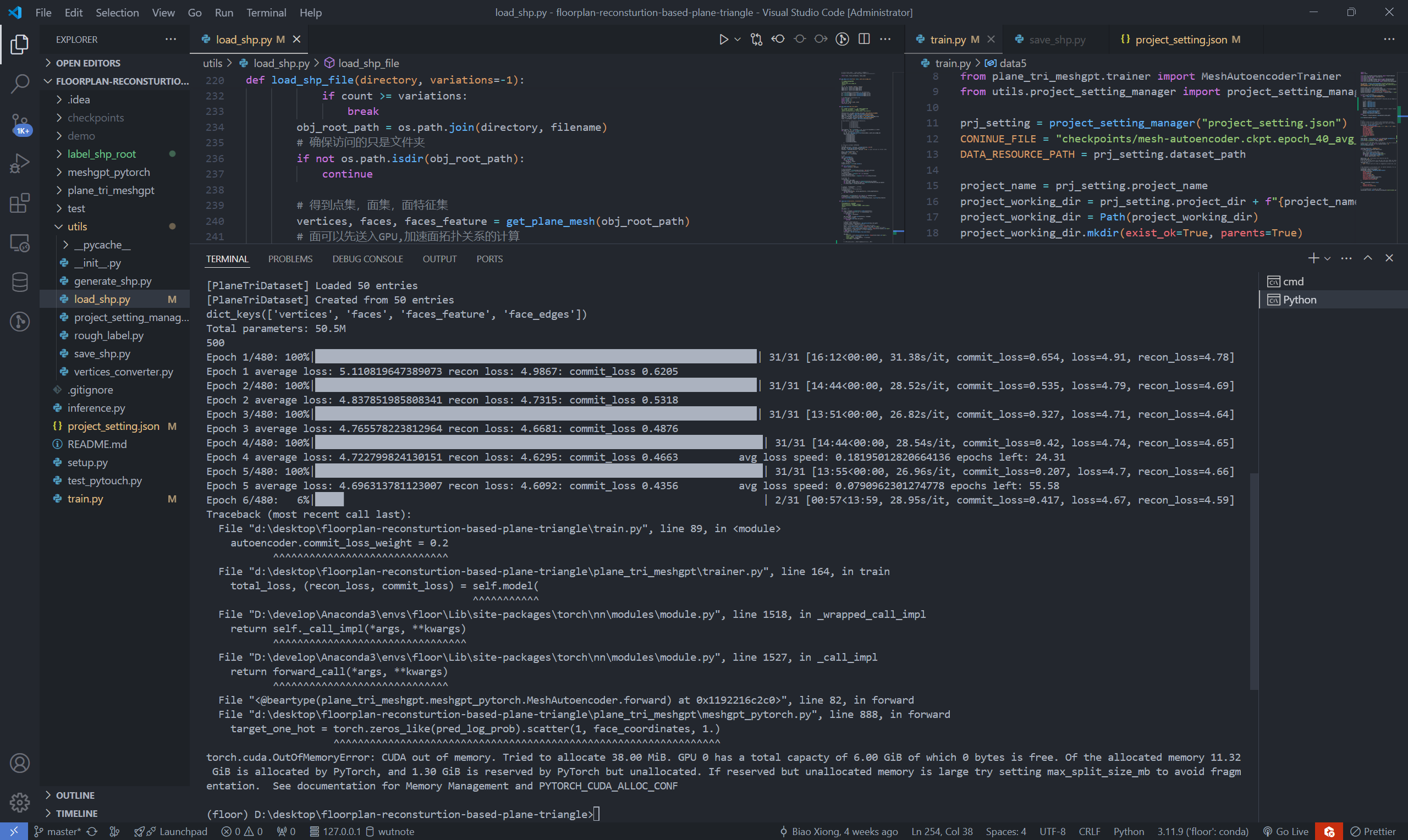Open changes with the next revision
Viewport: 1408px width, 840px height.
(x=821, y=39)
